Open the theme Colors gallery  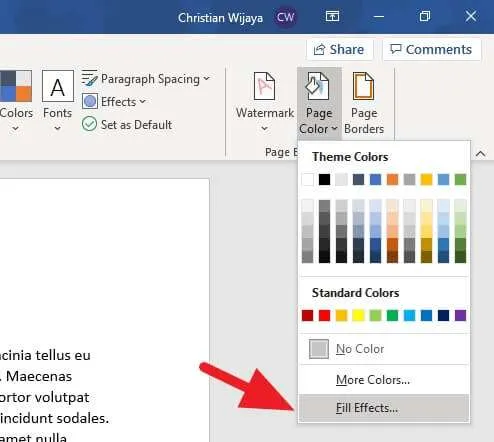(16, 101)
